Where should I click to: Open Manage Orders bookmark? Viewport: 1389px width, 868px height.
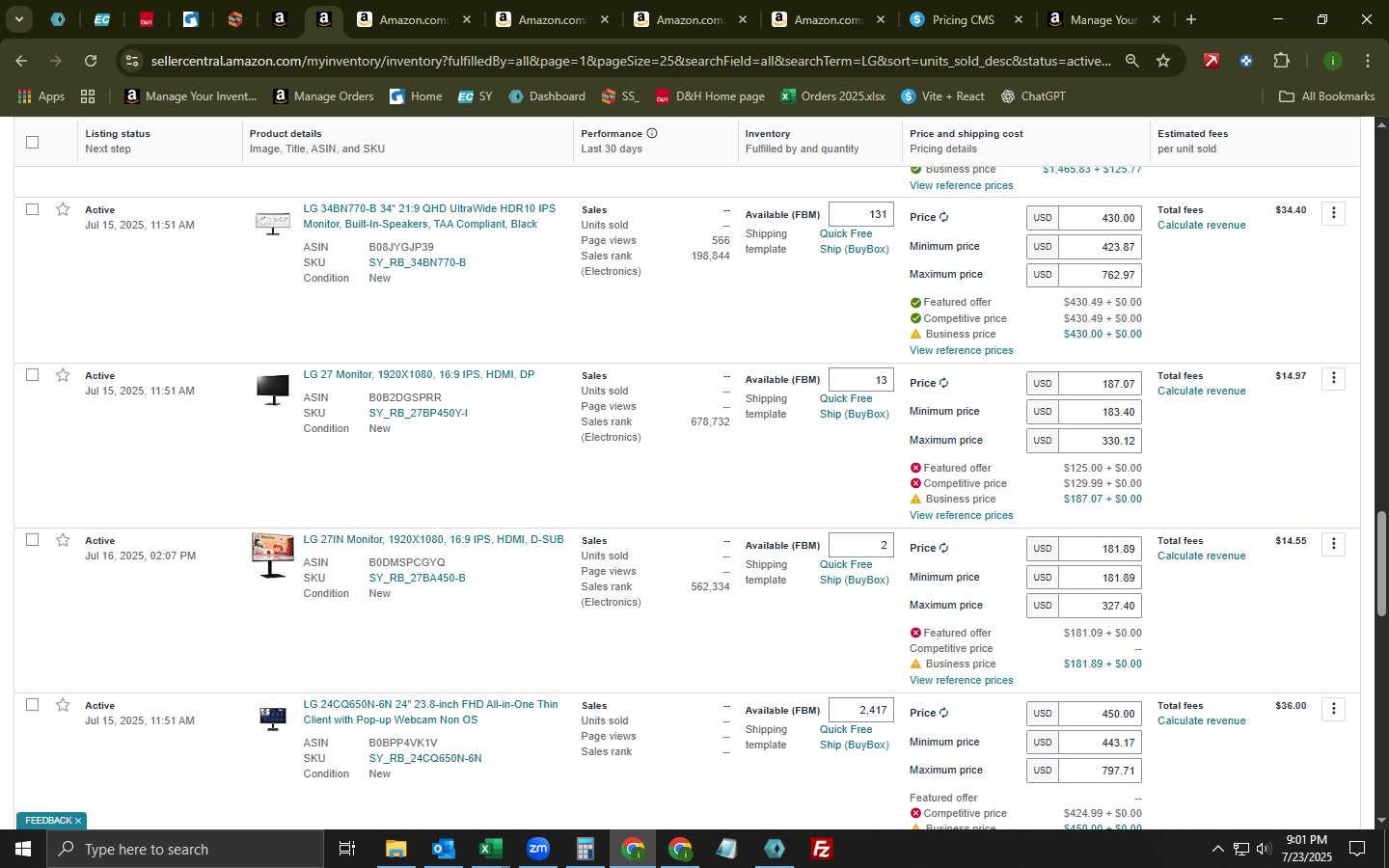tap(324, 96)
